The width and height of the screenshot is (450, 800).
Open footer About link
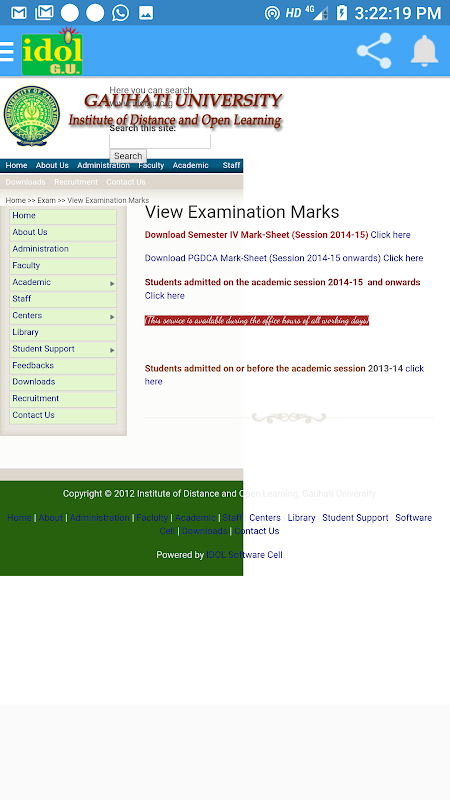(x=51, y=518)
